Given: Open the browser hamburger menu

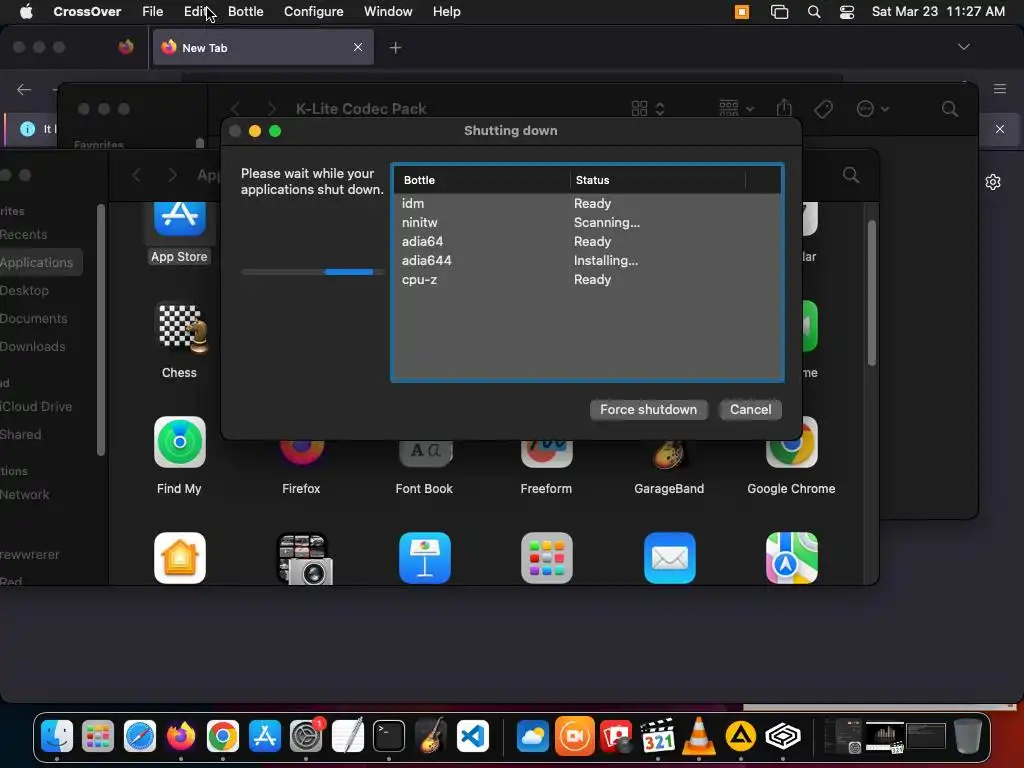Looking at the screenshot, I should [1000, 88].
